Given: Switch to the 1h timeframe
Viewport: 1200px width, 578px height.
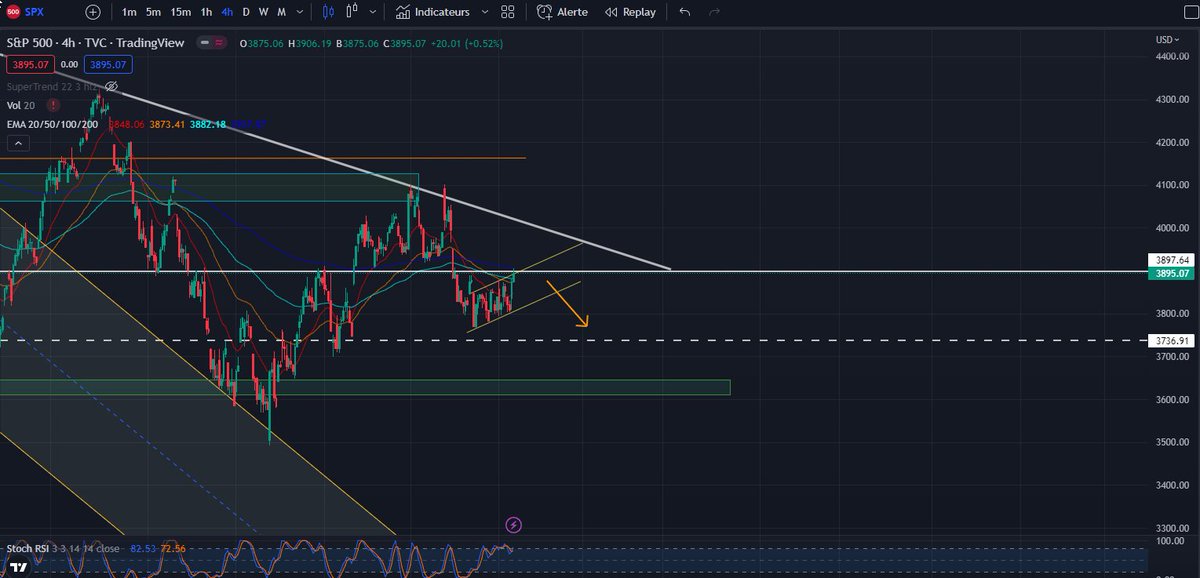Looking at the screenshot, I should point(205,11).
